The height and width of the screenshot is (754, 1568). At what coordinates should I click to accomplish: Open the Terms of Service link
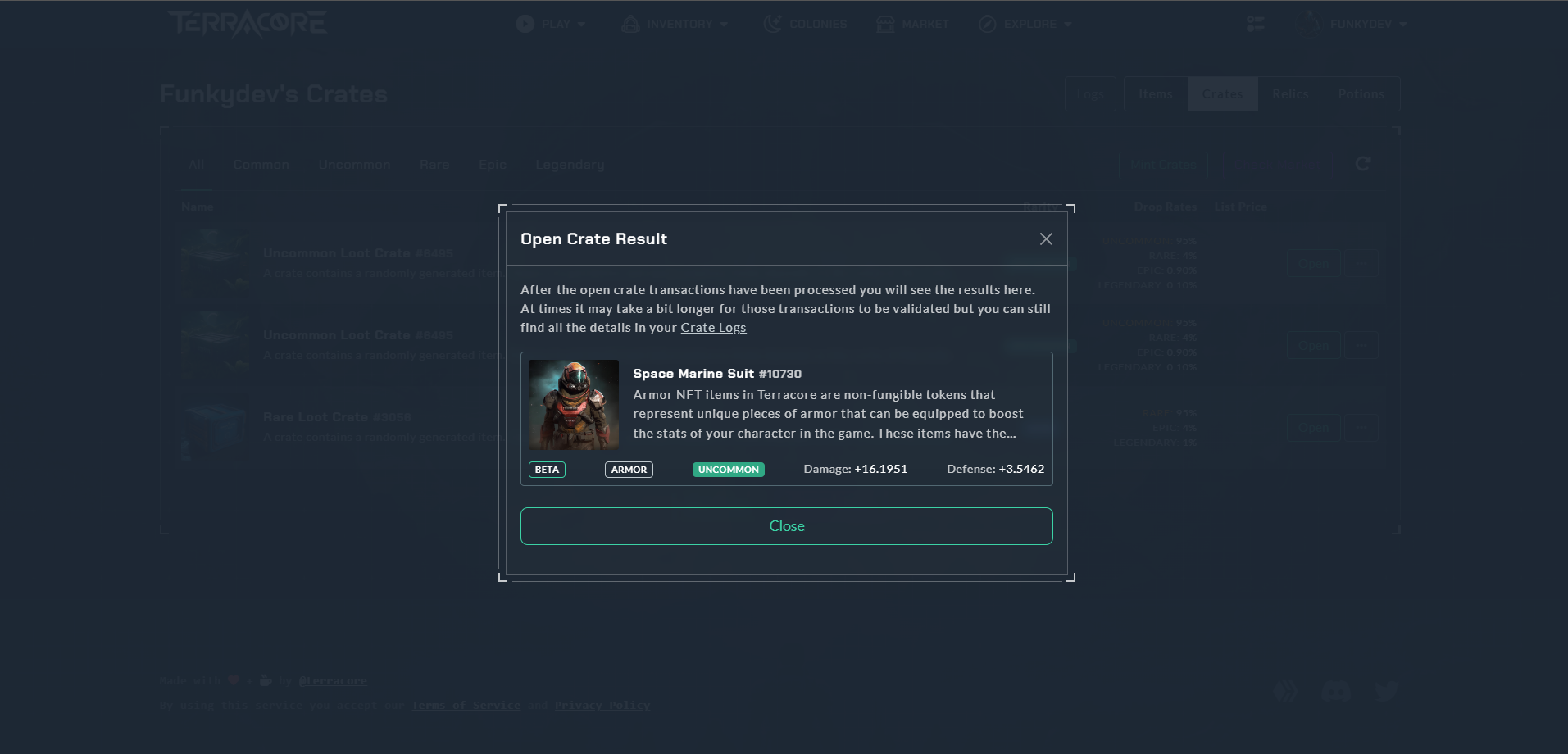click(466, 706)
